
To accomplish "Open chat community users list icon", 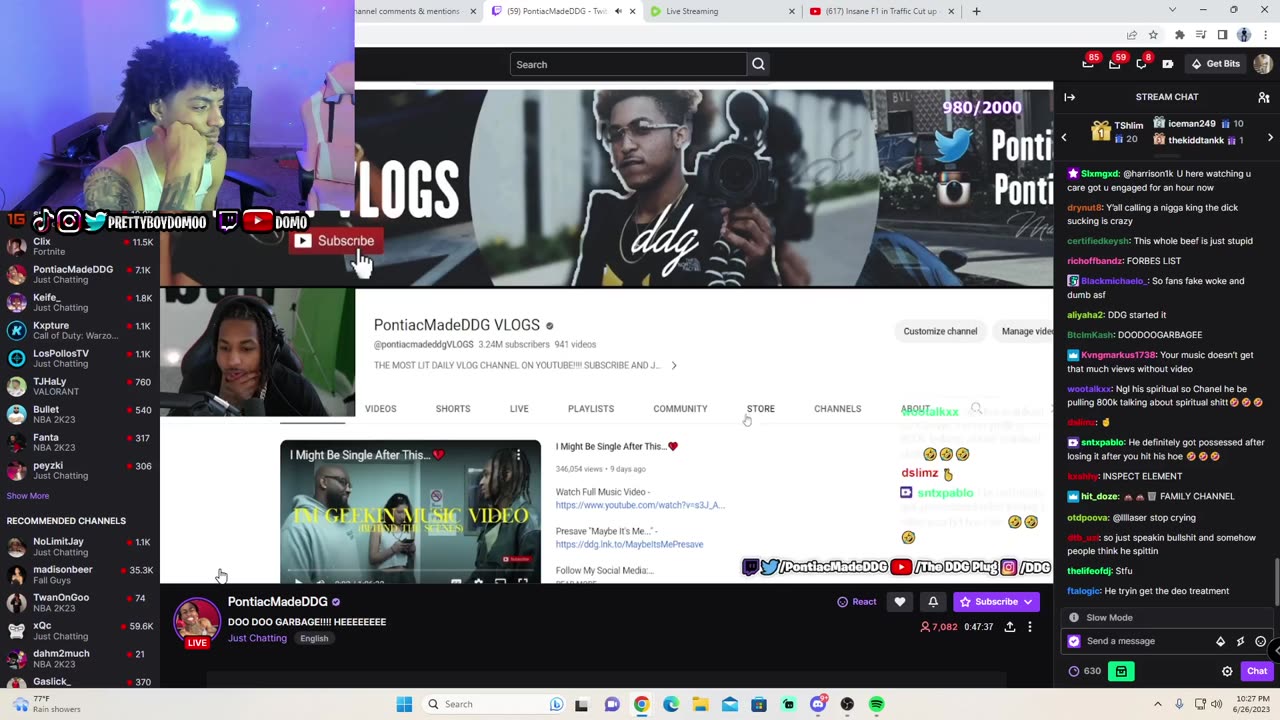I will (1263, 97).
